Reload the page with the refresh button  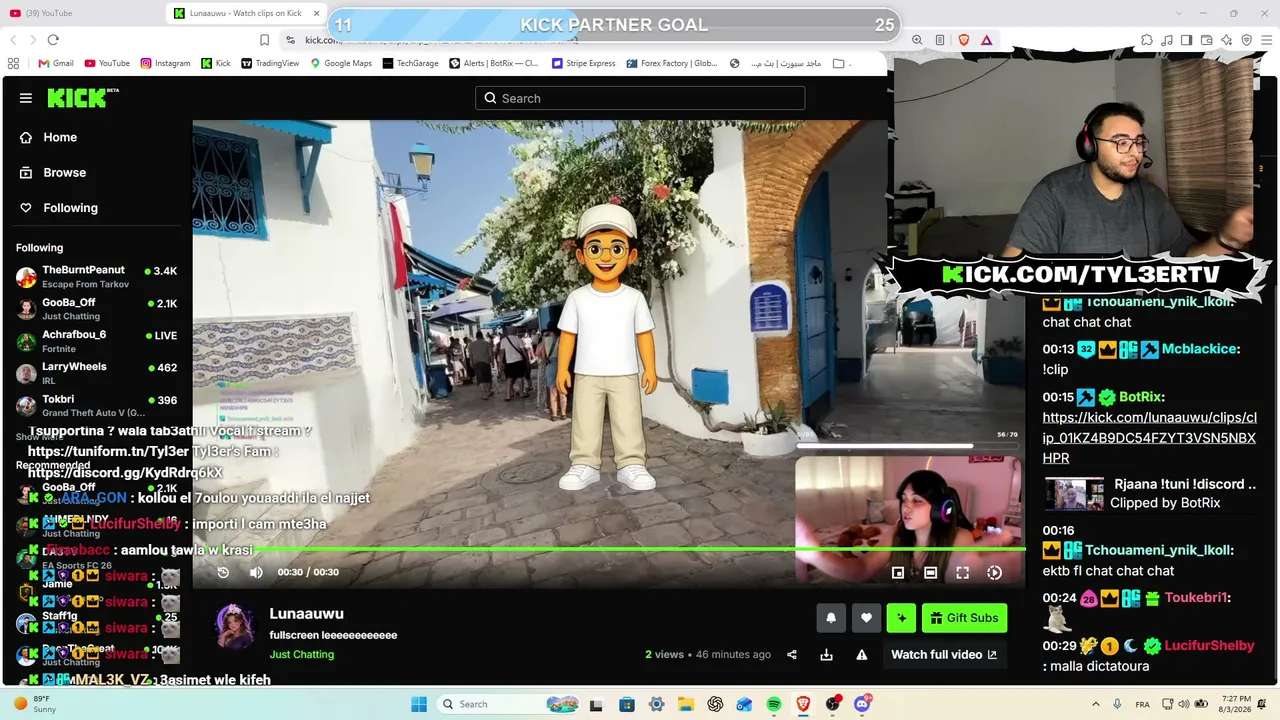(x=53, y=40)
